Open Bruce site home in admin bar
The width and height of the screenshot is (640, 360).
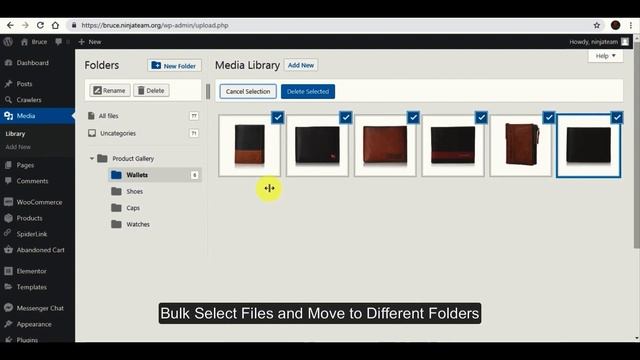pos(34,42)
